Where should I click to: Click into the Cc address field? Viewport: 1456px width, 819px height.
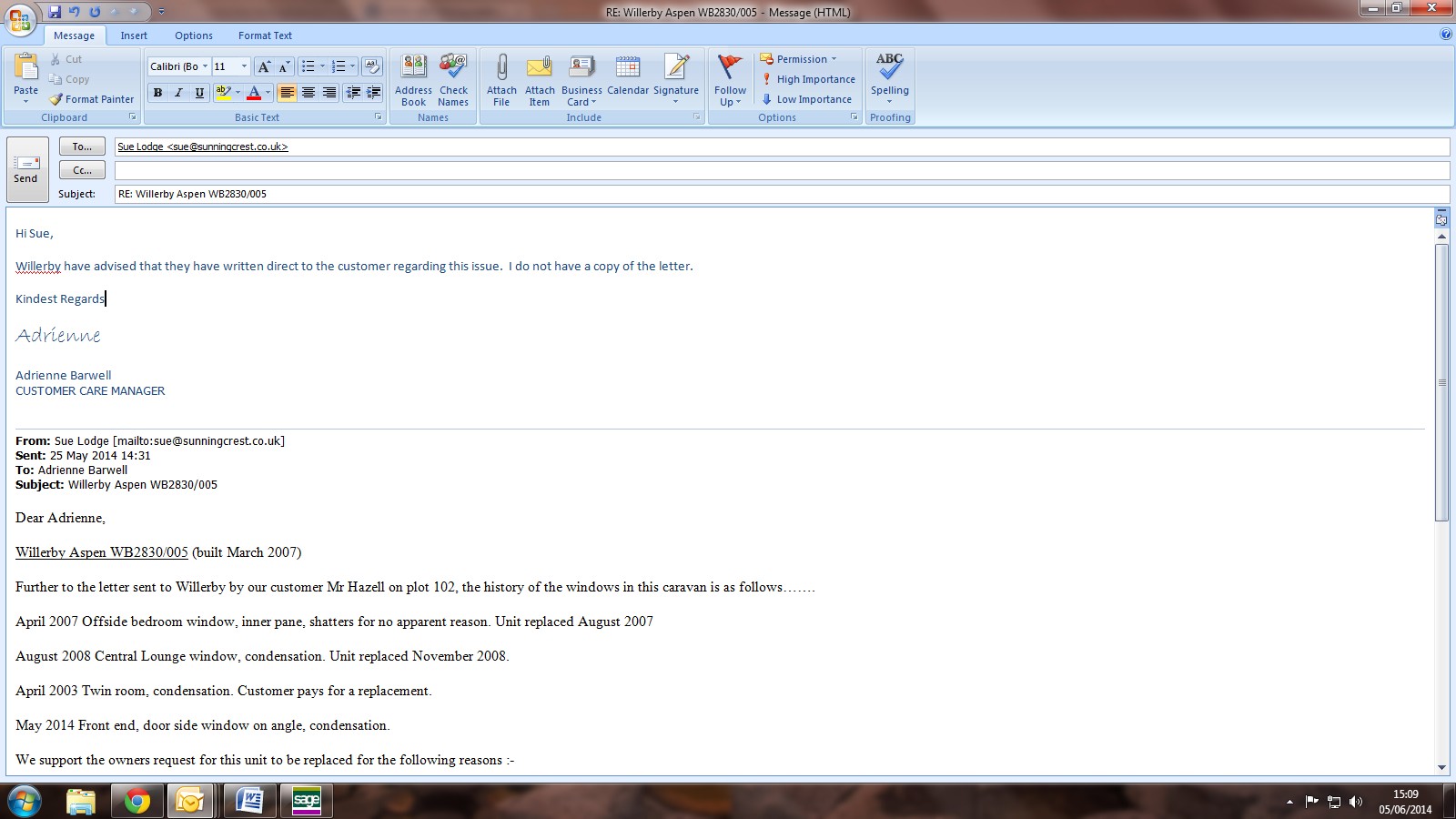point(781,170)
